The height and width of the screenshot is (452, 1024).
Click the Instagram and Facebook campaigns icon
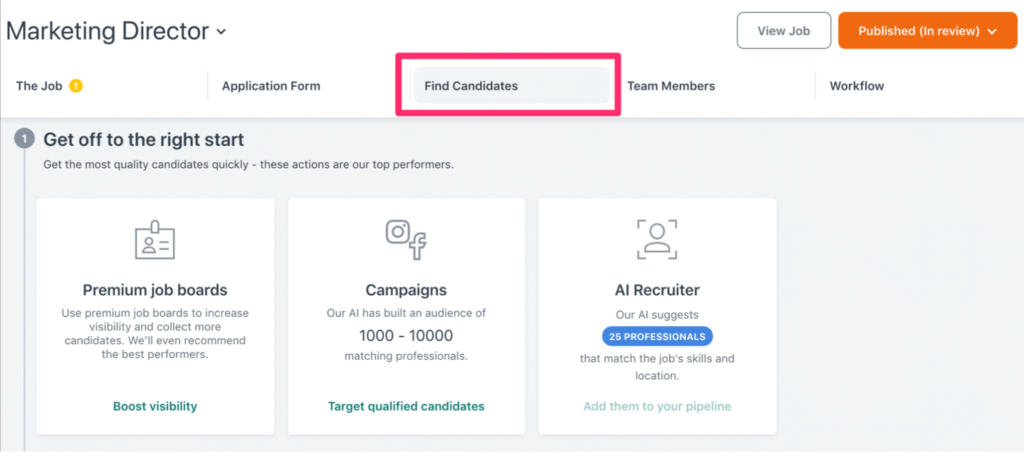tap(406, 240)
